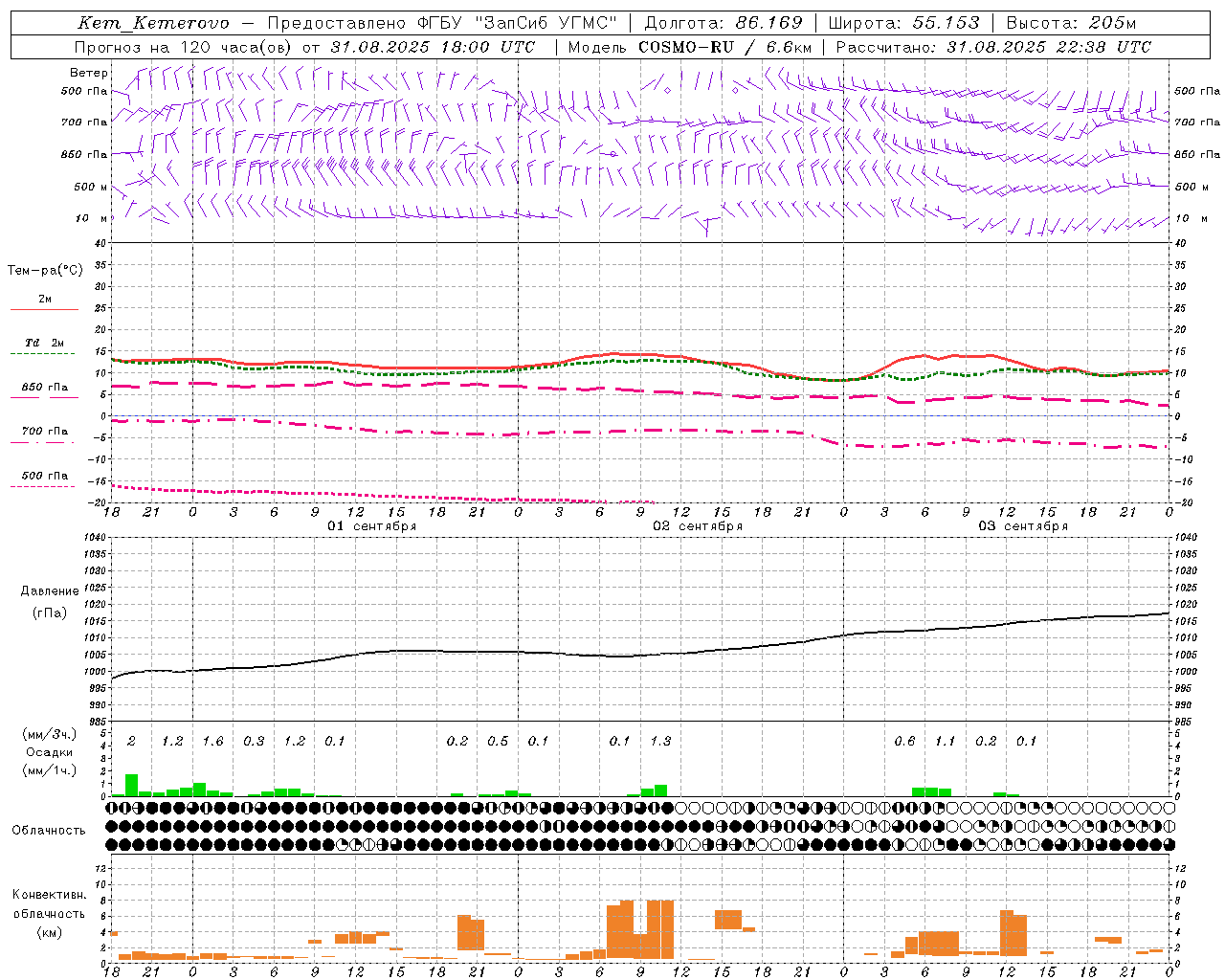The image size is (1225, 980).
Task: Click the '700 гПа' temperature legend entry
Action: tap(45, 432)
